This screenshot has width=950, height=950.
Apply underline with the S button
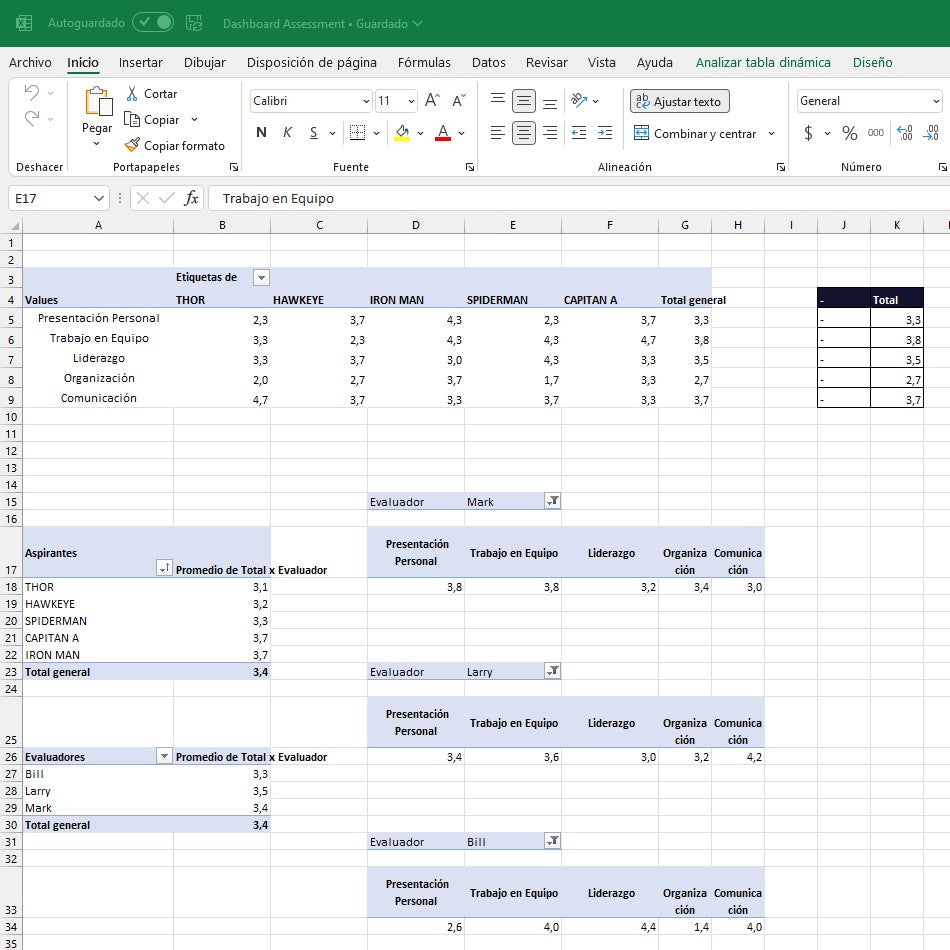313,133
